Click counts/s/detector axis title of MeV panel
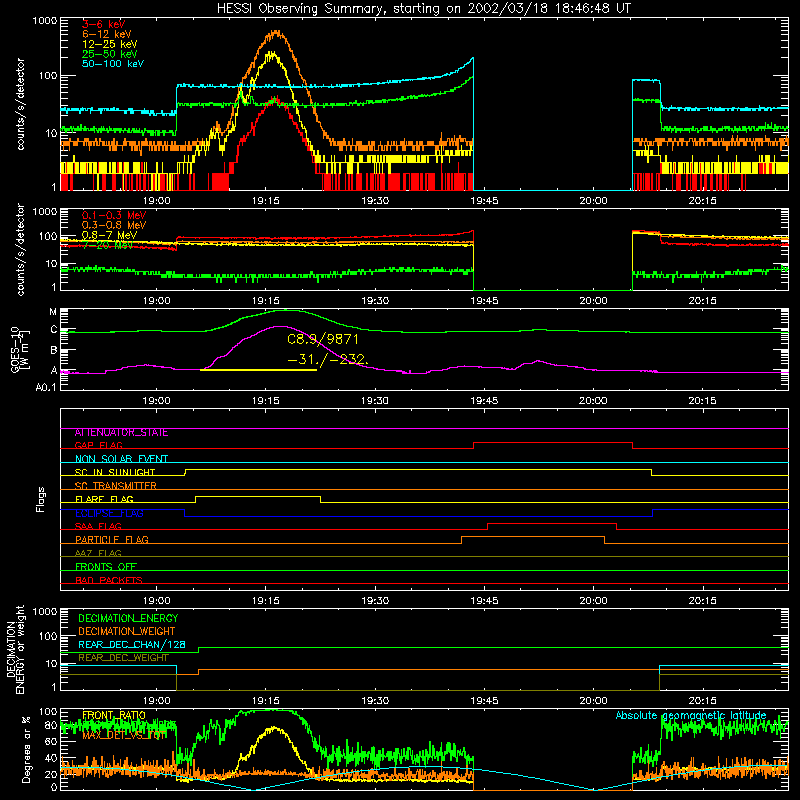 pos(20,249)
